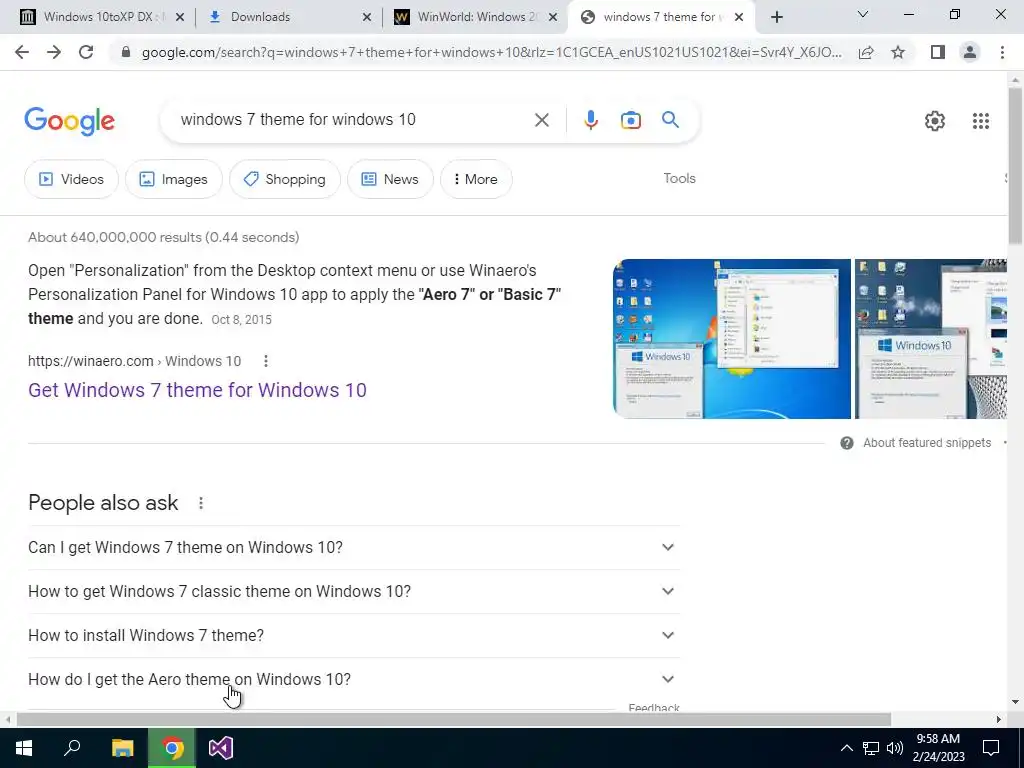Start voice search with the microphone
Viewport: 1024px width, 768px height.
coord(590,120)
